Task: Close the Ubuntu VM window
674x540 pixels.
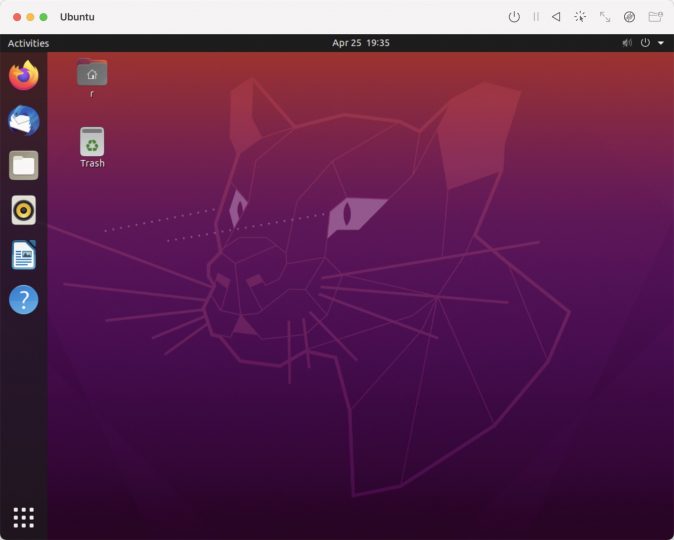Action: pos(17,17)
